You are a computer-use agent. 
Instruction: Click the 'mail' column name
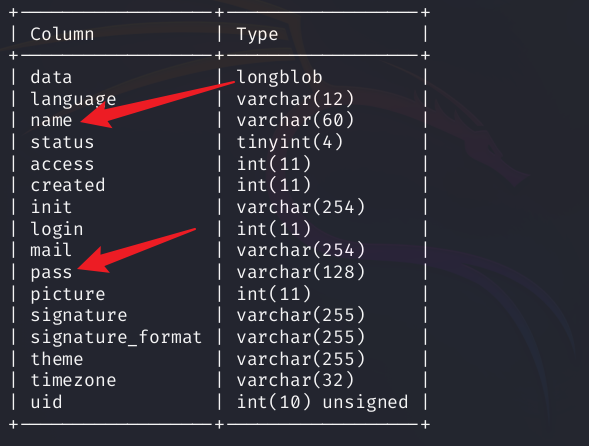pos(51,250)
